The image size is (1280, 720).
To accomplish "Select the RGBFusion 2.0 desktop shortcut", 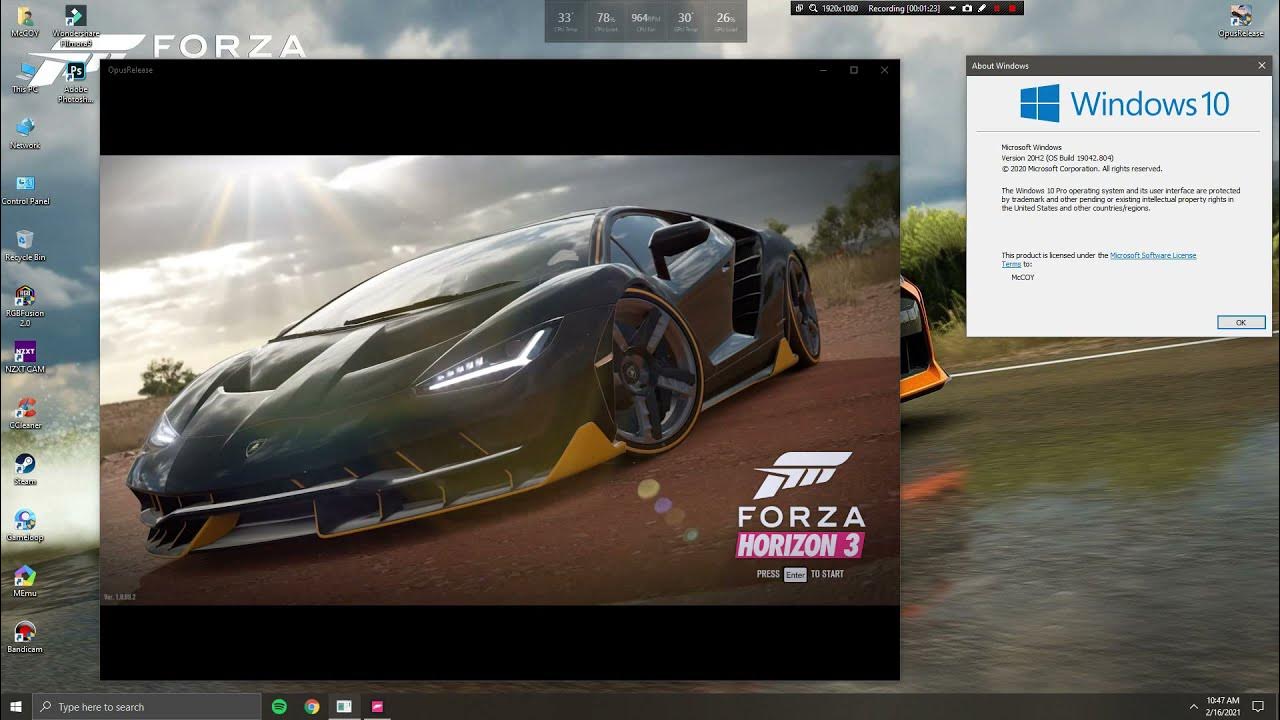I will [x=25, y=306].
